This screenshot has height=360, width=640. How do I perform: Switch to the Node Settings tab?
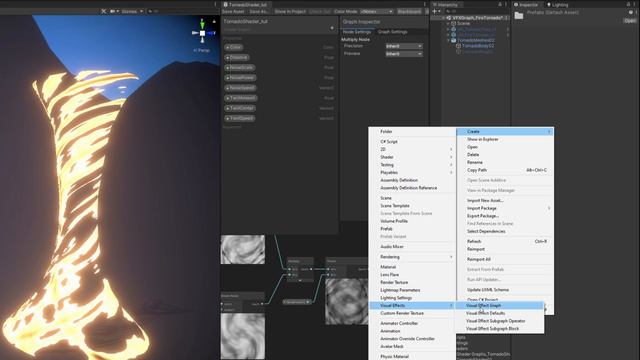[x=357, y=32]
